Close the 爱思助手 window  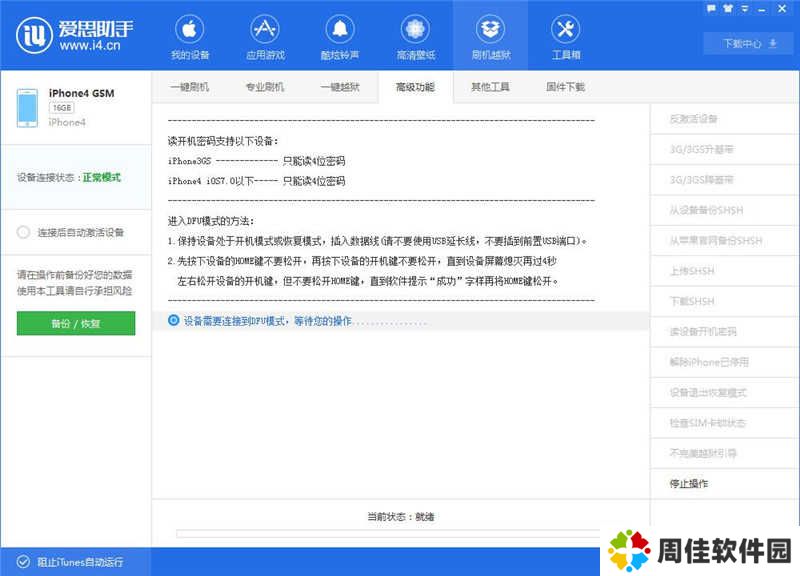click(782, 8)
